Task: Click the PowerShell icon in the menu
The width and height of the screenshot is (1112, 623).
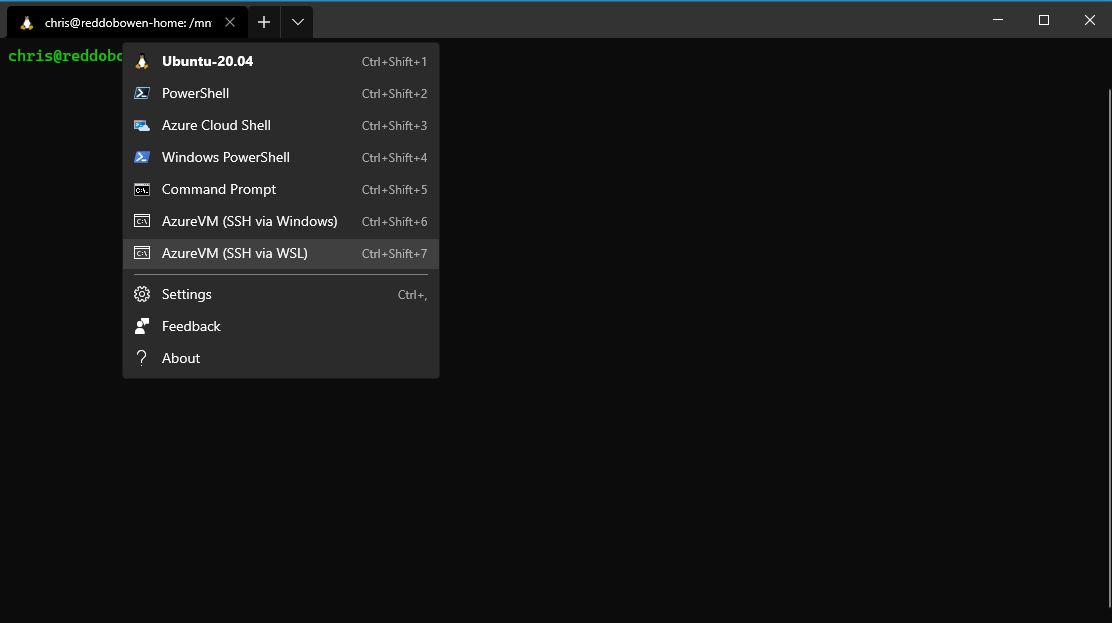Action: tap(141, 93)
